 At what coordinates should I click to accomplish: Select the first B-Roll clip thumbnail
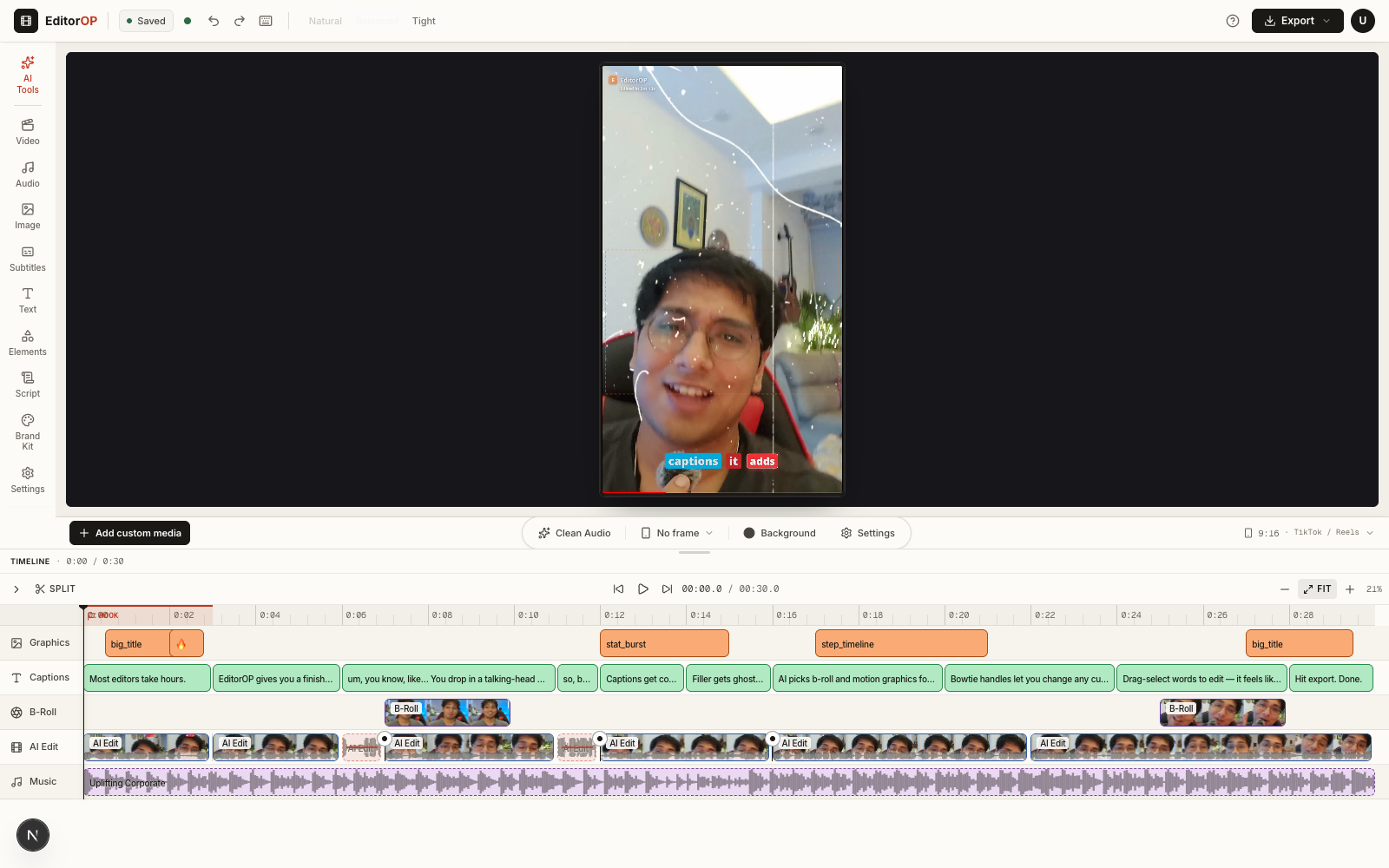(x=447, y=713)
